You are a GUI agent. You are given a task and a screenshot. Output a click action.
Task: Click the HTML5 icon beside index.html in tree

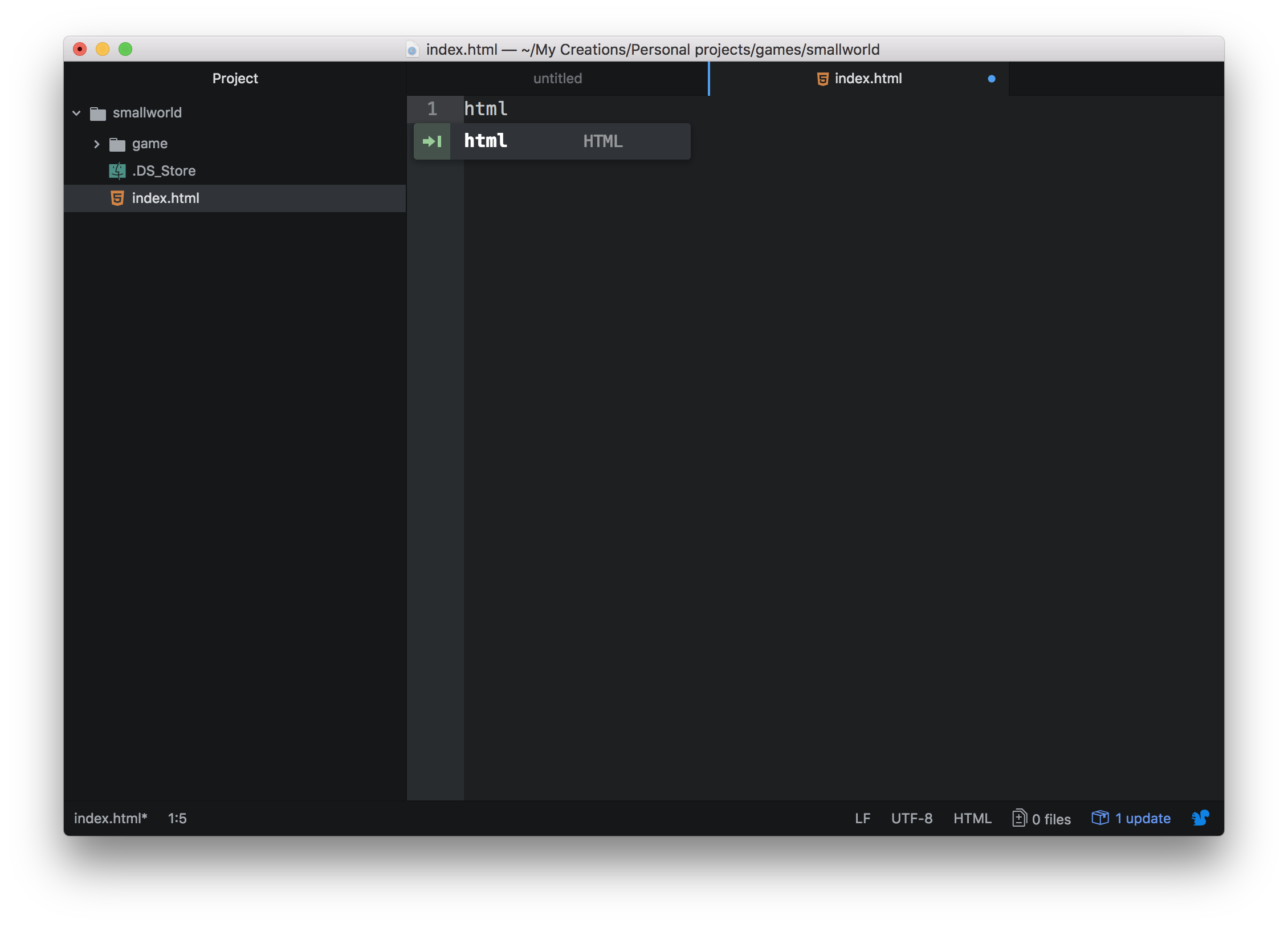pos(117,198)
